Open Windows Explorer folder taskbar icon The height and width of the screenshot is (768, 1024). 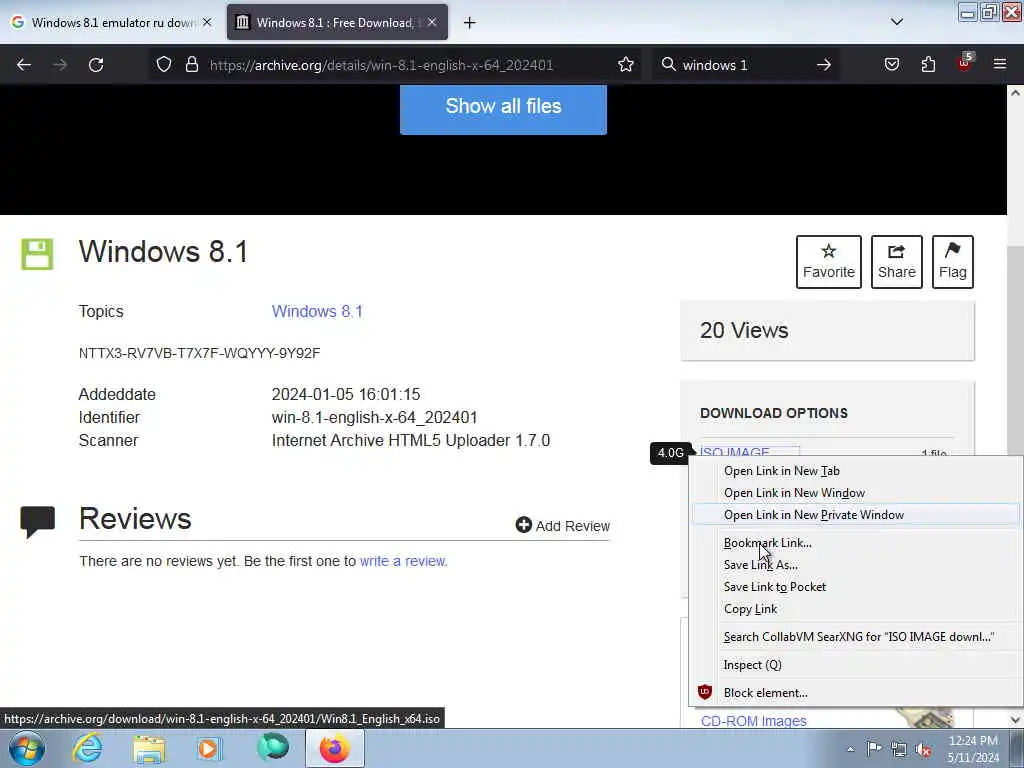[x=150, y=749]
